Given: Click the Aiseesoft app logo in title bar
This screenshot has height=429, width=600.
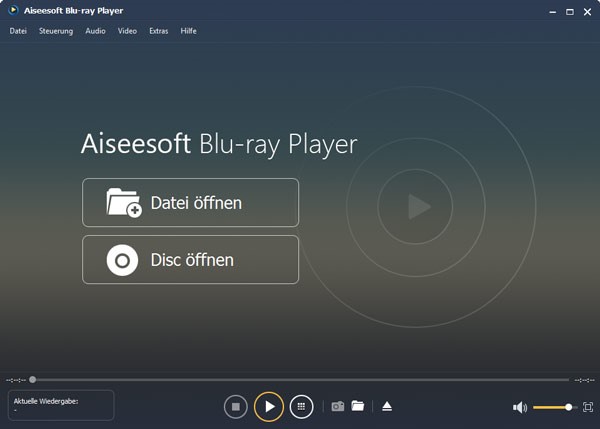Looking at the screenshot, I should pyautogui.click(x=13, y=11).
